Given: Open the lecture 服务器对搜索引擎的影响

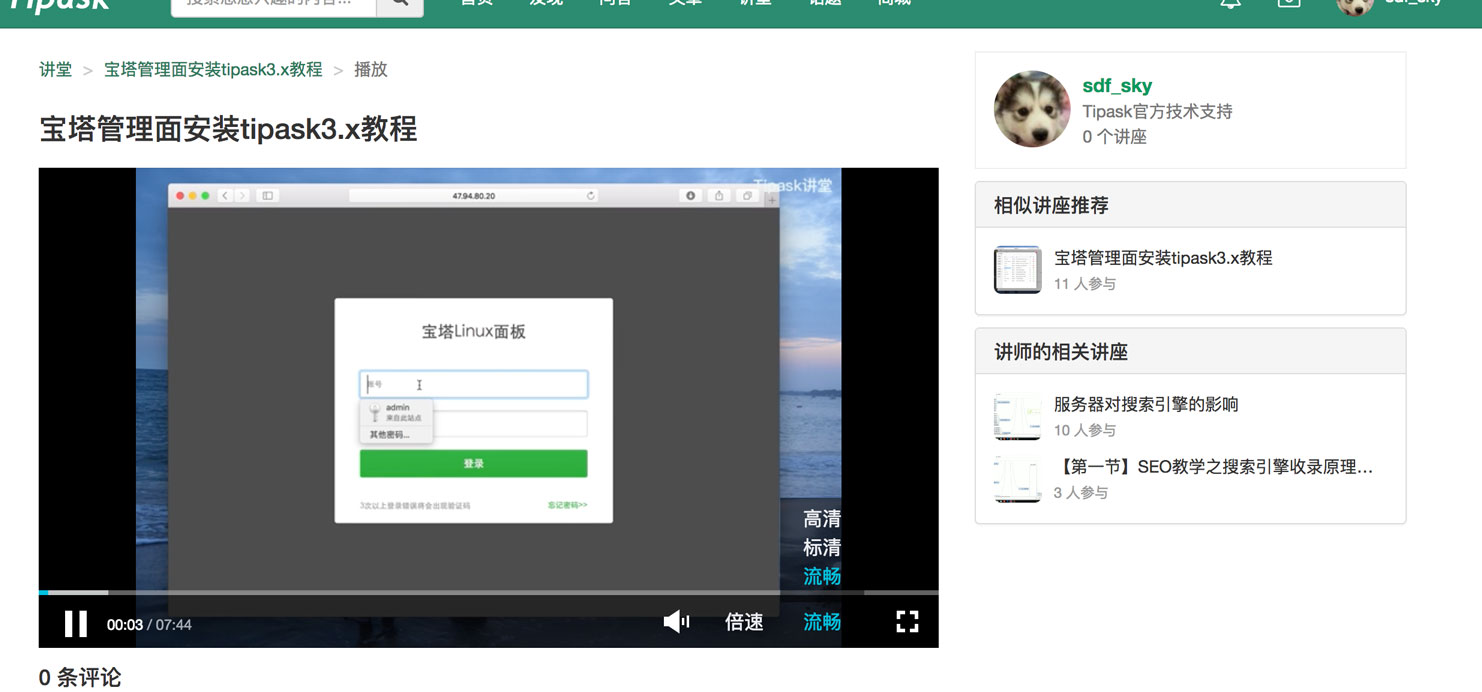Looking at the screenshot, I should pyautogui.click(x=1146, y=404).
